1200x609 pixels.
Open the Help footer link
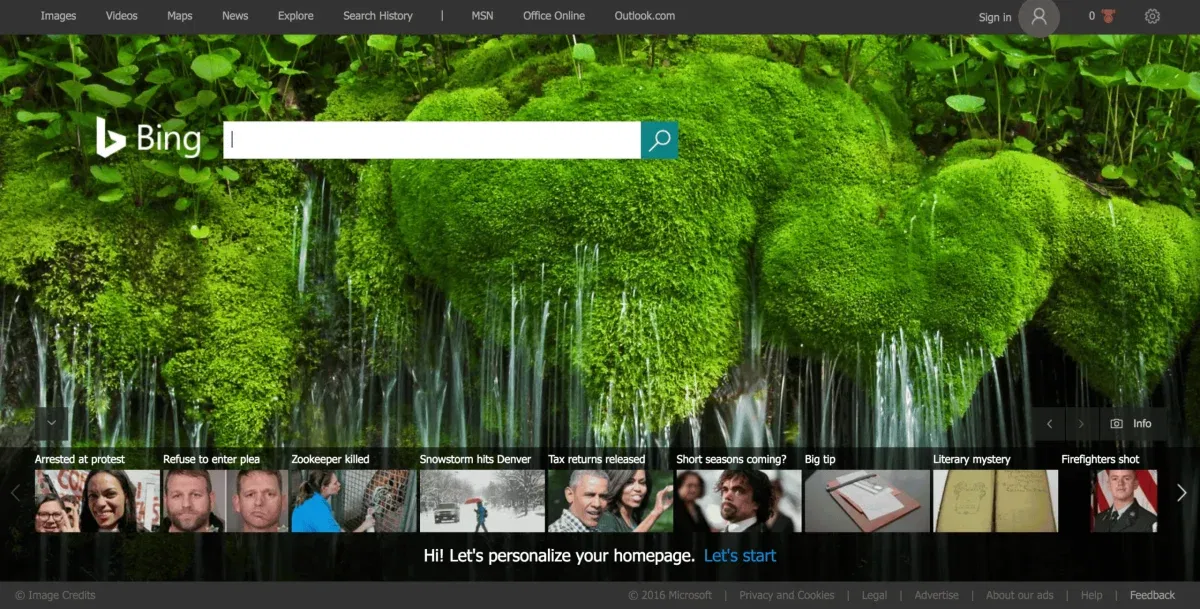[1091, 595]
